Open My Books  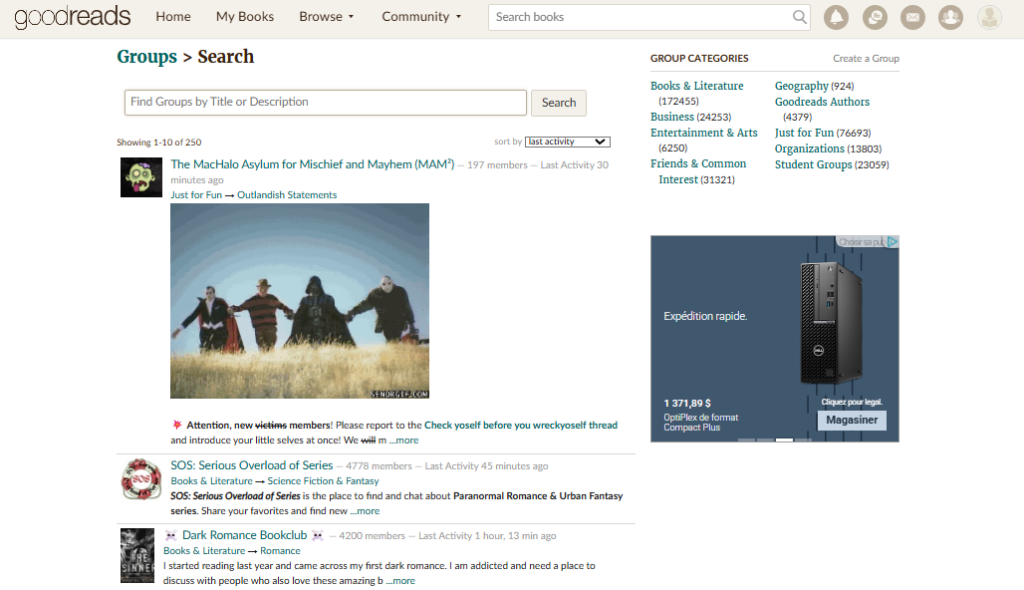[x=245, y=17]
